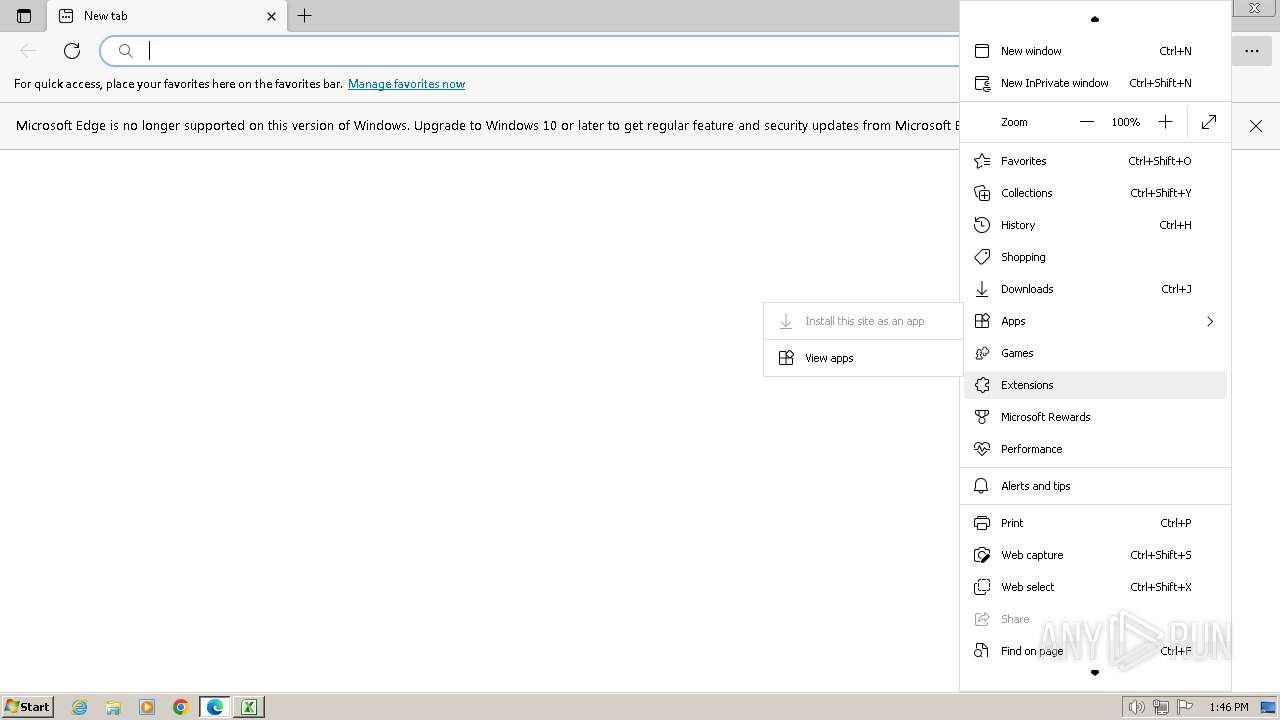The image size is (1280, 720).
Task: Open the Manage favorites now link
Action: 406,84
